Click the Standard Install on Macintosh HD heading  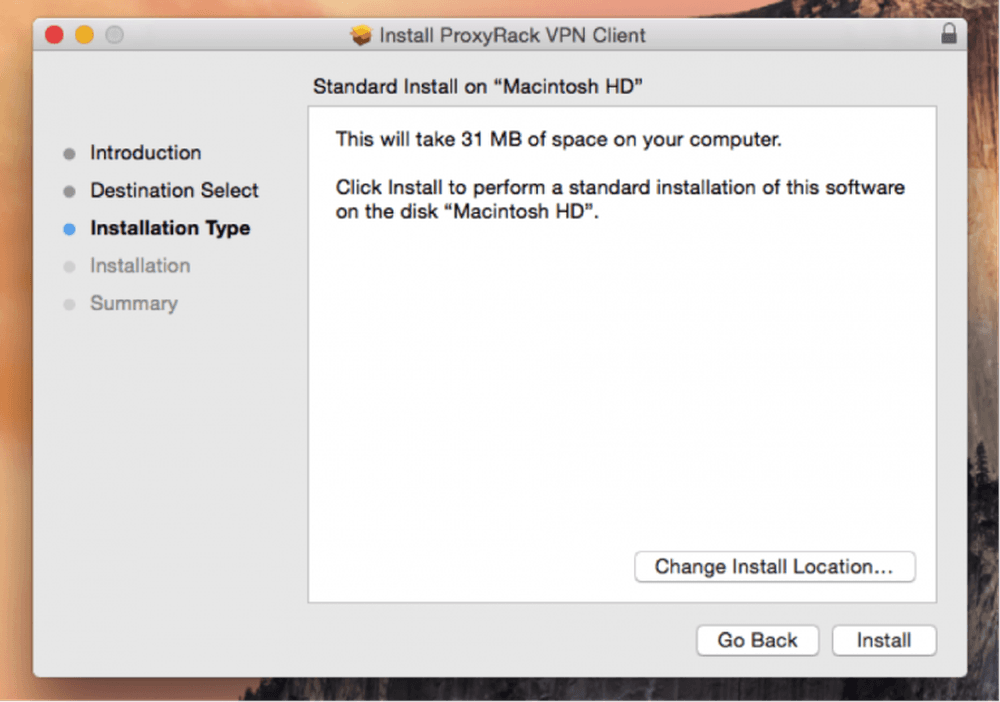[478, 86]
